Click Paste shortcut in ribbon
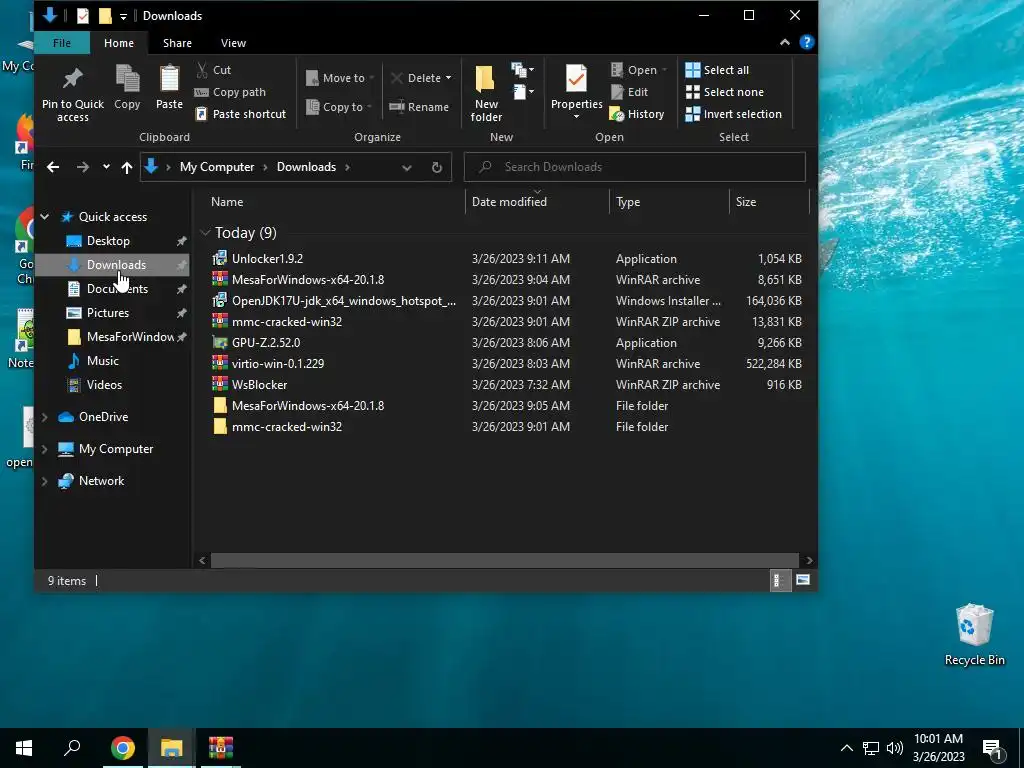Viewport: 1024px width, 768px height. 240,114
